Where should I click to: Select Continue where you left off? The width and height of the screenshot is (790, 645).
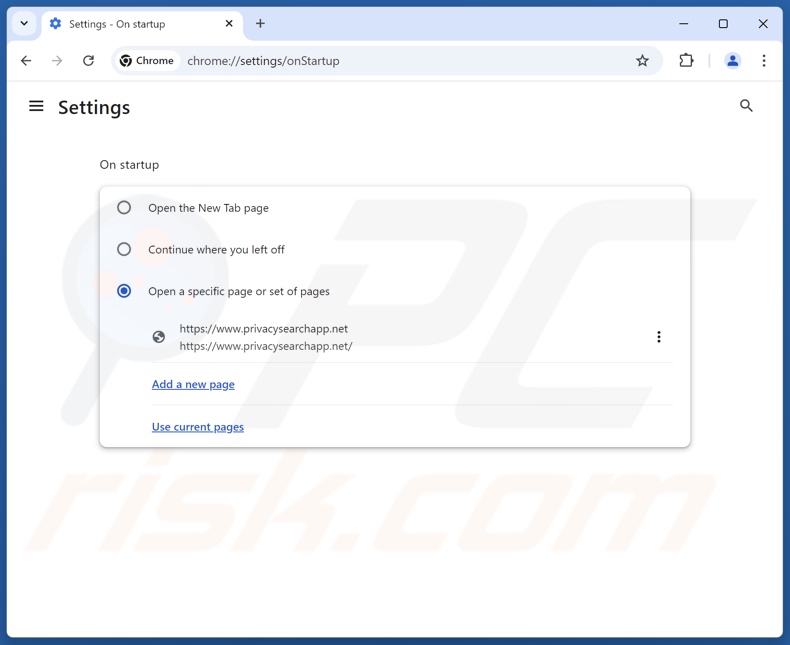tap(124, 249)
